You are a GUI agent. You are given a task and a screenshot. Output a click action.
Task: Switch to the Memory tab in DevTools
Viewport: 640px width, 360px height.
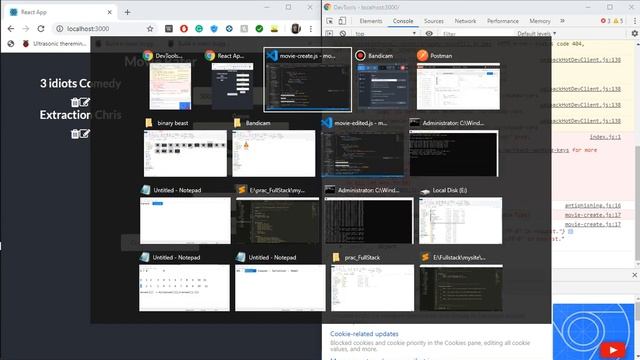click(540, 21)
